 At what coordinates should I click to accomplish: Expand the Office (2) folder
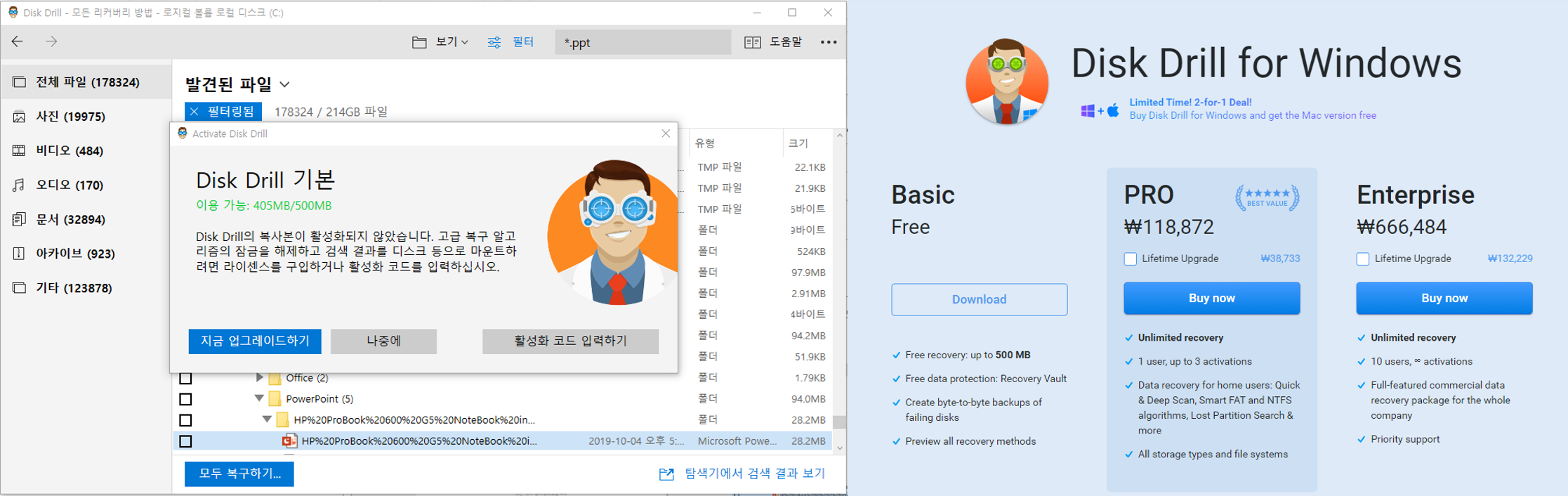pyautogui.click(x=259, y=378)
